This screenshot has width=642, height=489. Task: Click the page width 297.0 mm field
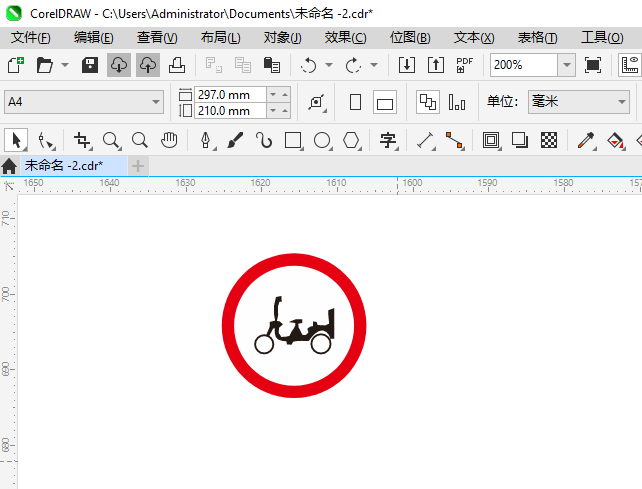pyautogui.click(x=230, y=95)
